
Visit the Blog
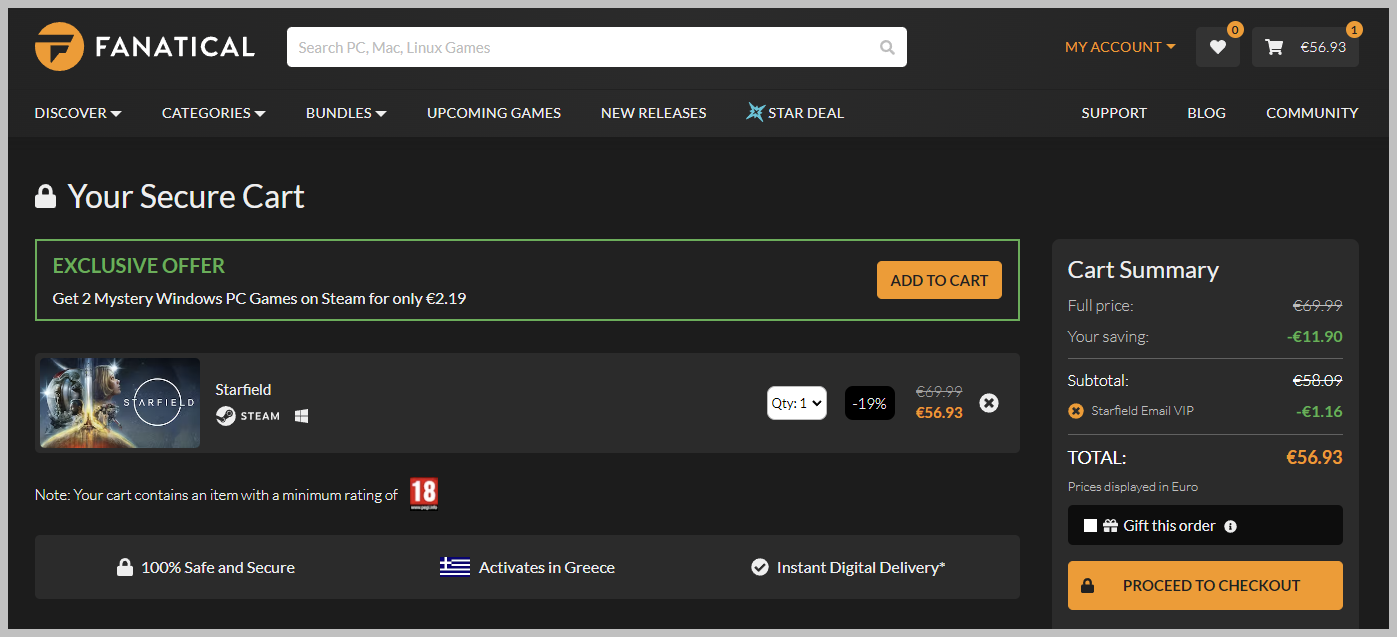pos(1206,113)
